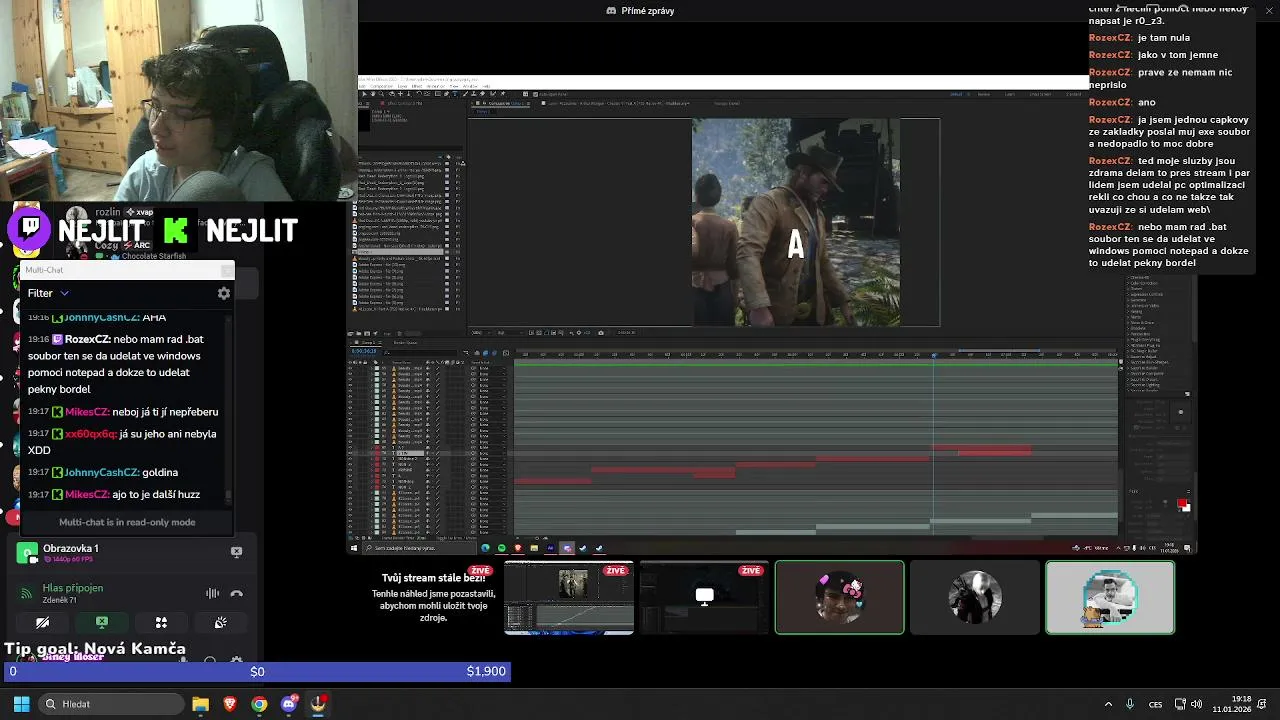The width and height of the screenshot is (1280, 720).
Task: Select first live stream preview thumbnail
Action: [569, 598]
